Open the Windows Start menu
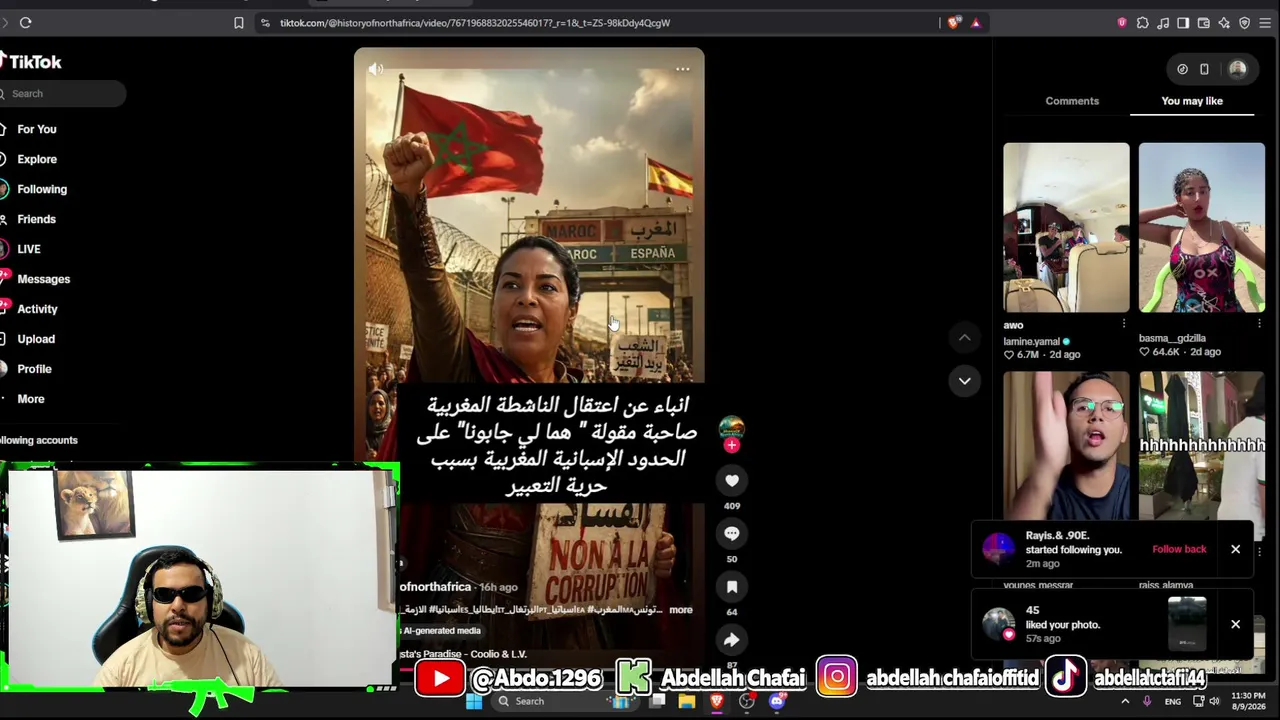Image resolution: width=1280 pixels, height=720 pixels. click(x=474, y=701)
